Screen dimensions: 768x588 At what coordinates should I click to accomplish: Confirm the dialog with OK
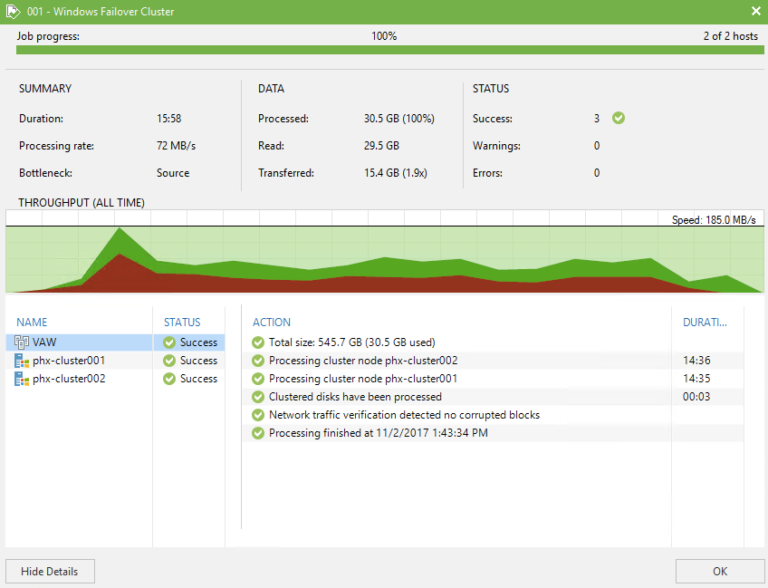(x=720, y=571)
